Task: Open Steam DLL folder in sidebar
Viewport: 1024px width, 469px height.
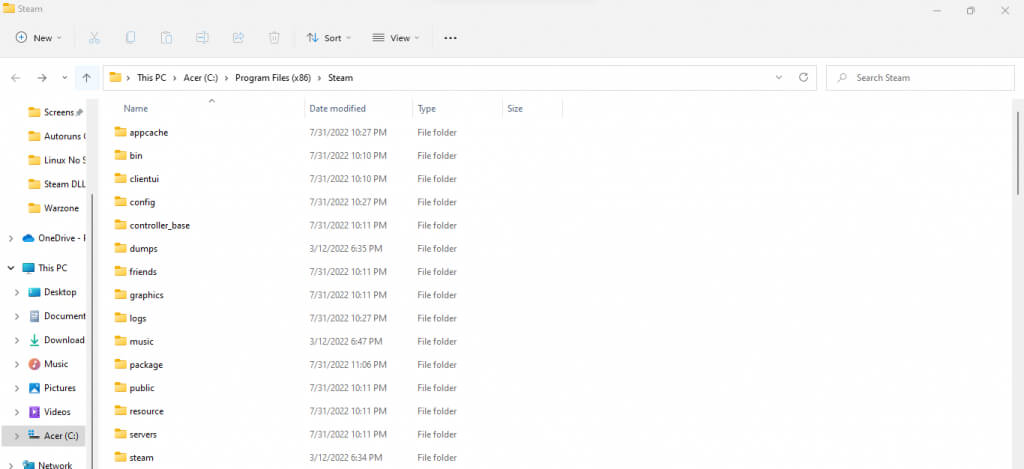Action: tap(57, 184)
